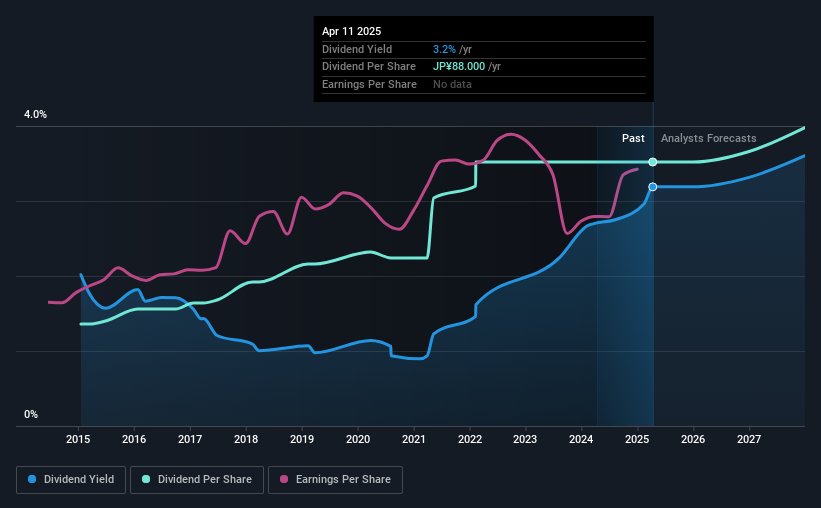The width and height of the screenshot is (821, 508).
Task: Click the 'JP¥88.000' dividend per share value
Action: click(459, 67)
